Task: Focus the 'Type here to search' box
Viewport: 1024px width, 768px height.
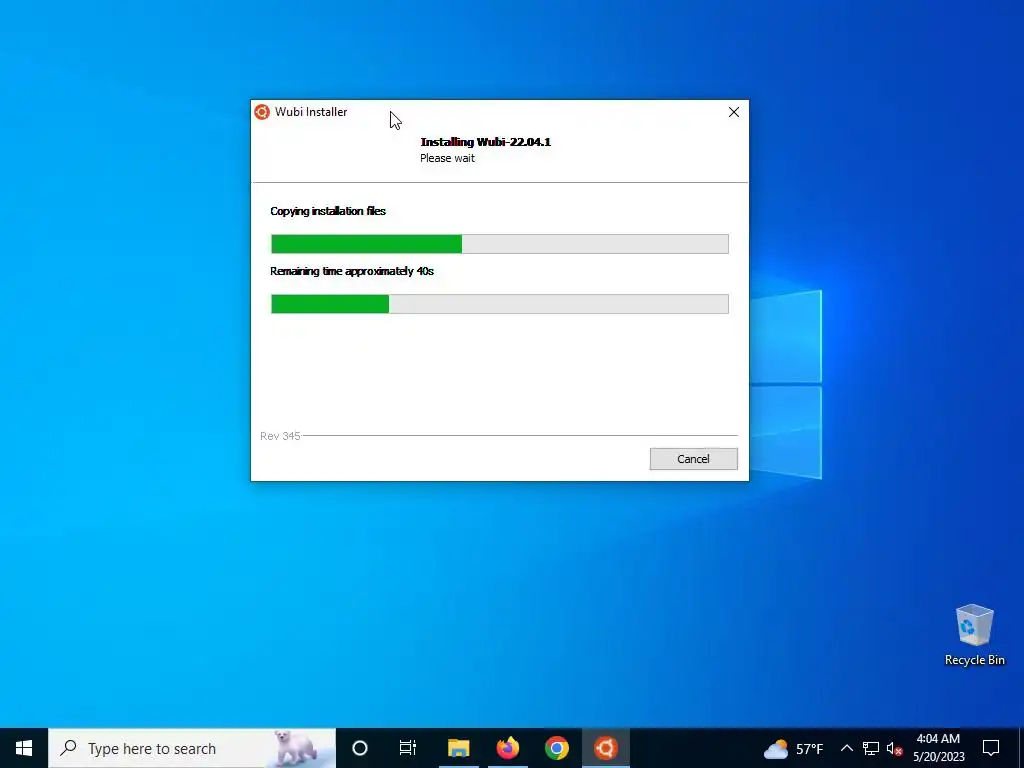Action: coord(191,748)
